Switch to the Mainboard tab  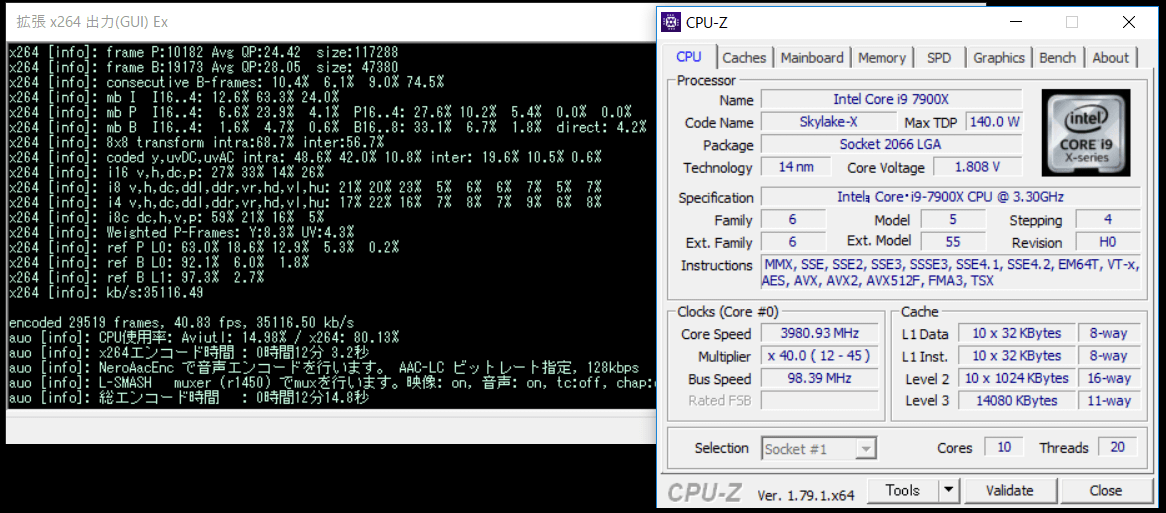812,57
